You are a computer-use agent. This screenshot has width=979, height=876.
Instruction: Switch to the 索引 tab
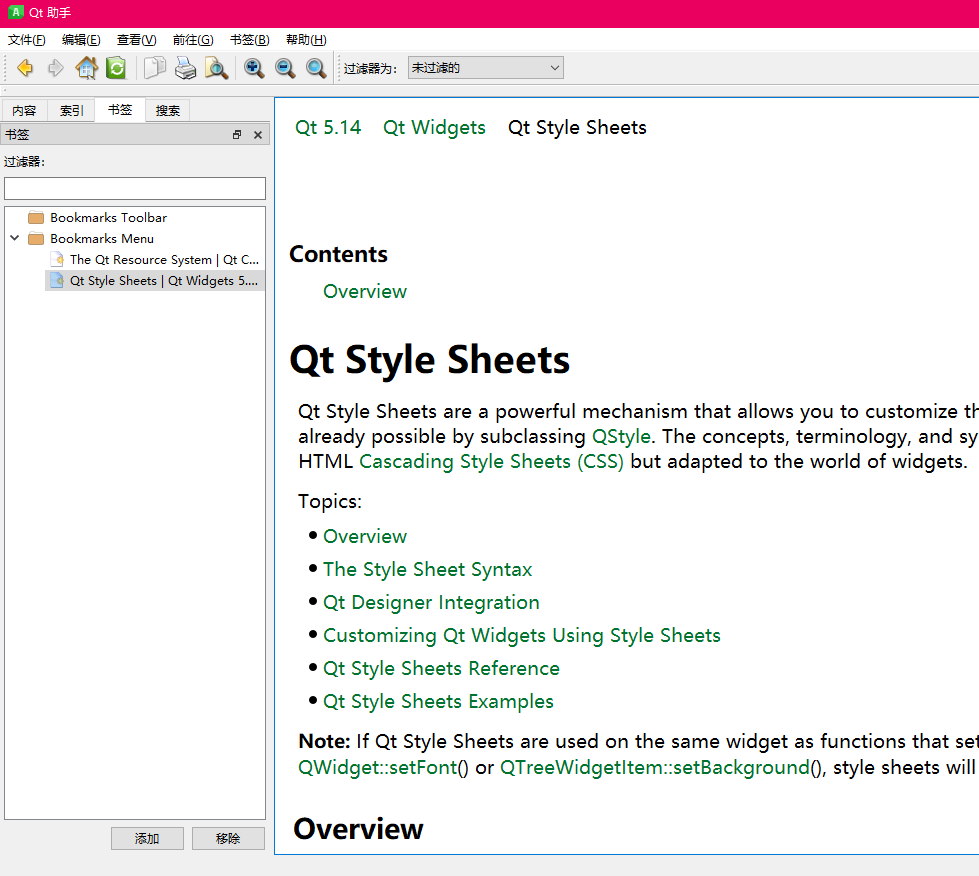point(72,111)
